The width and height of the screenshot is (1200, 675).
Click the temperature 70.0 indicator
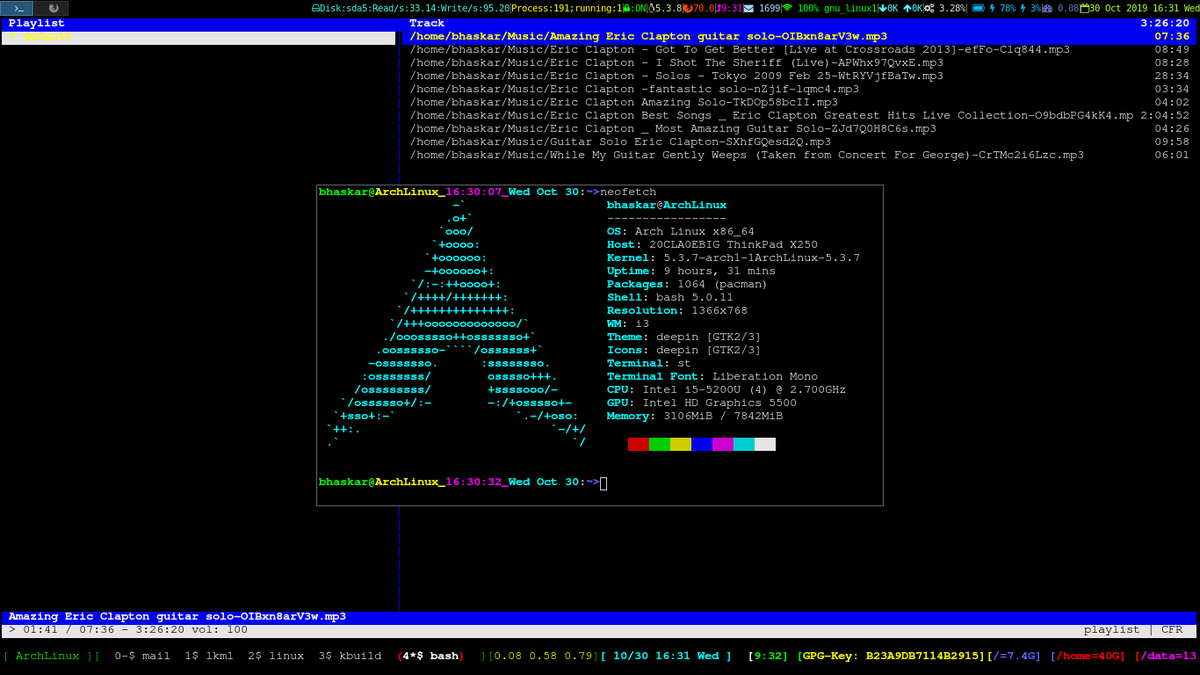point(697,8)
